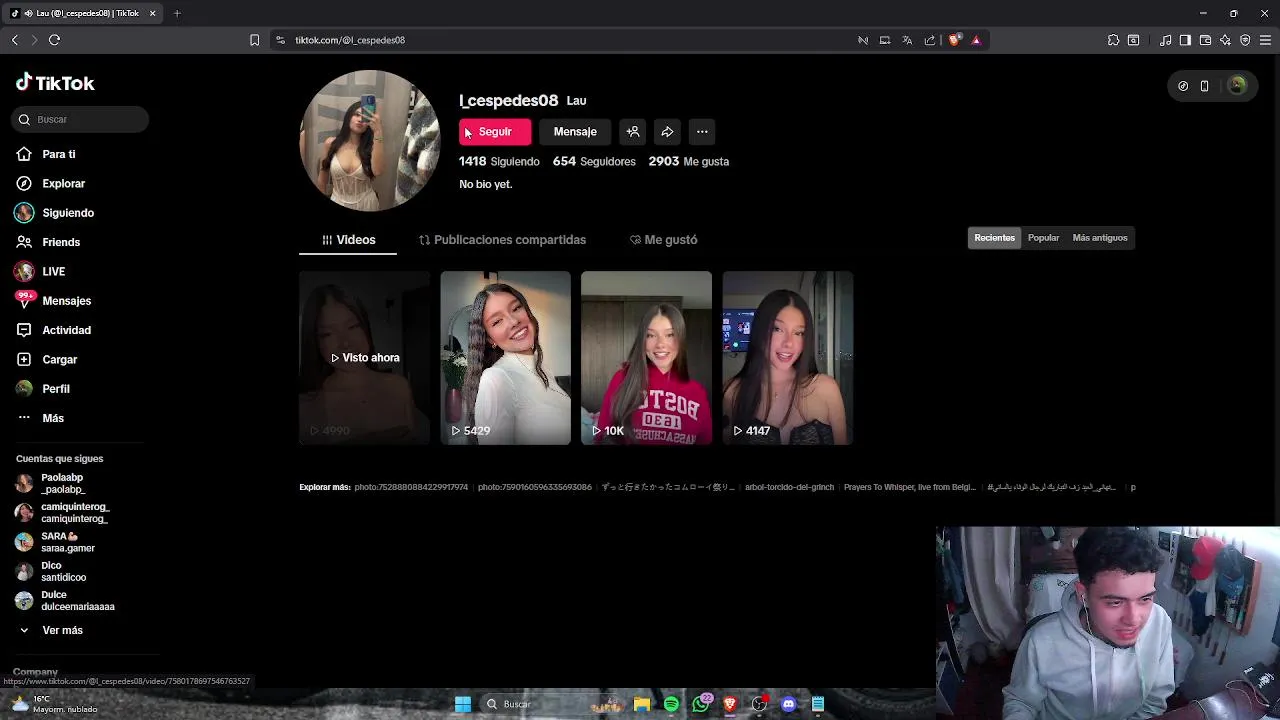The height and width of the screenshot is (720, 1280).
Task: Open the three-dot profile options menu
Action: pyautogui.click(x=702, y=132)
